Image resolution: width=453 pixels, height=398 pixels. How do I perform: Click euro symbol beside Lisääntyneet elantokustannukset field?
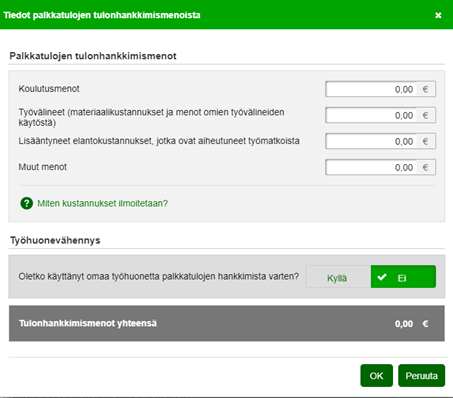pyautogui.click(x=426, y=141)
